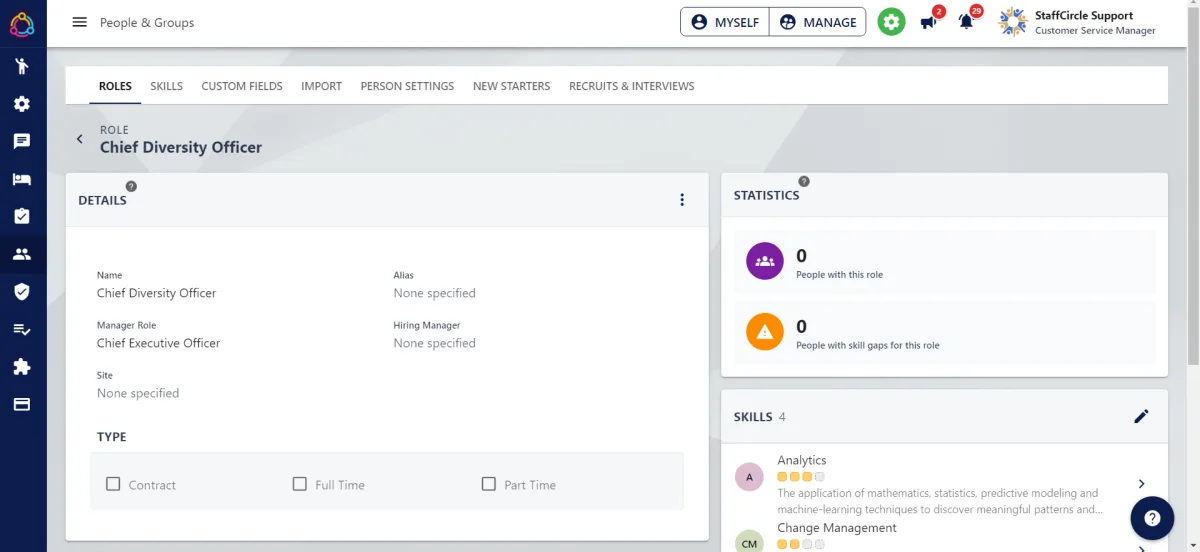Open the bed absence sidebar icon
This screenshot has width=1200, height=552.
click(22, 179)
